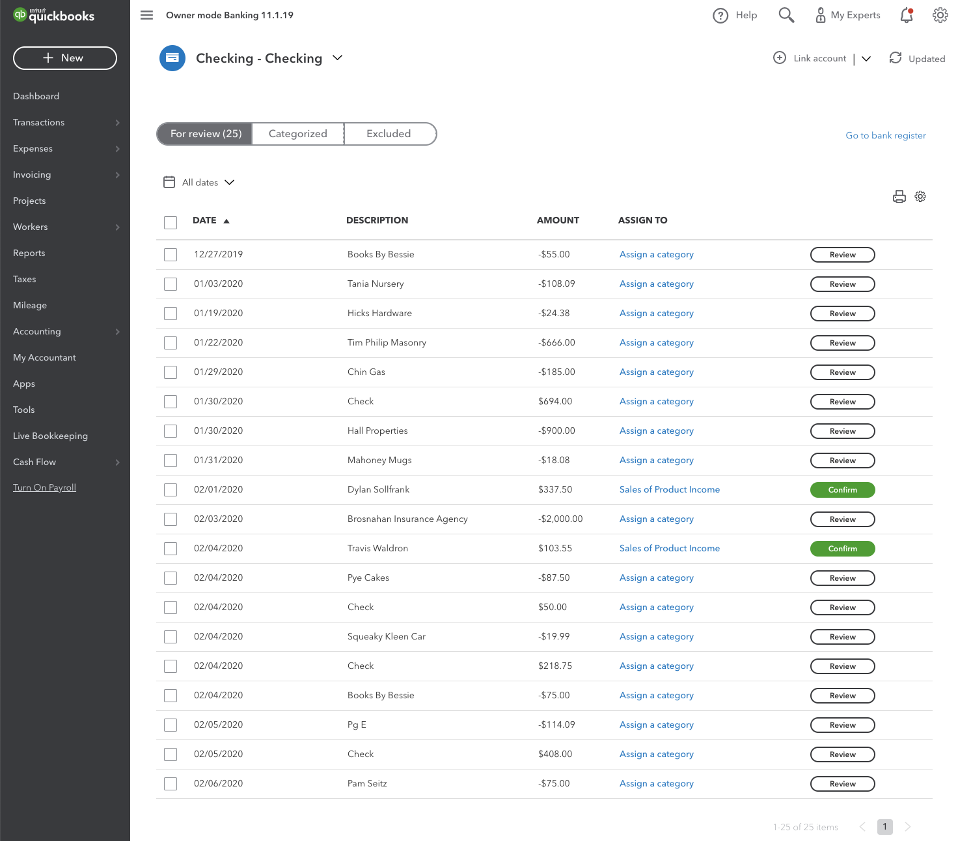This screenshot has width=956, height=841.
Task: Click the Description column header
Action: pyautogui.click(x=377, y=220)
